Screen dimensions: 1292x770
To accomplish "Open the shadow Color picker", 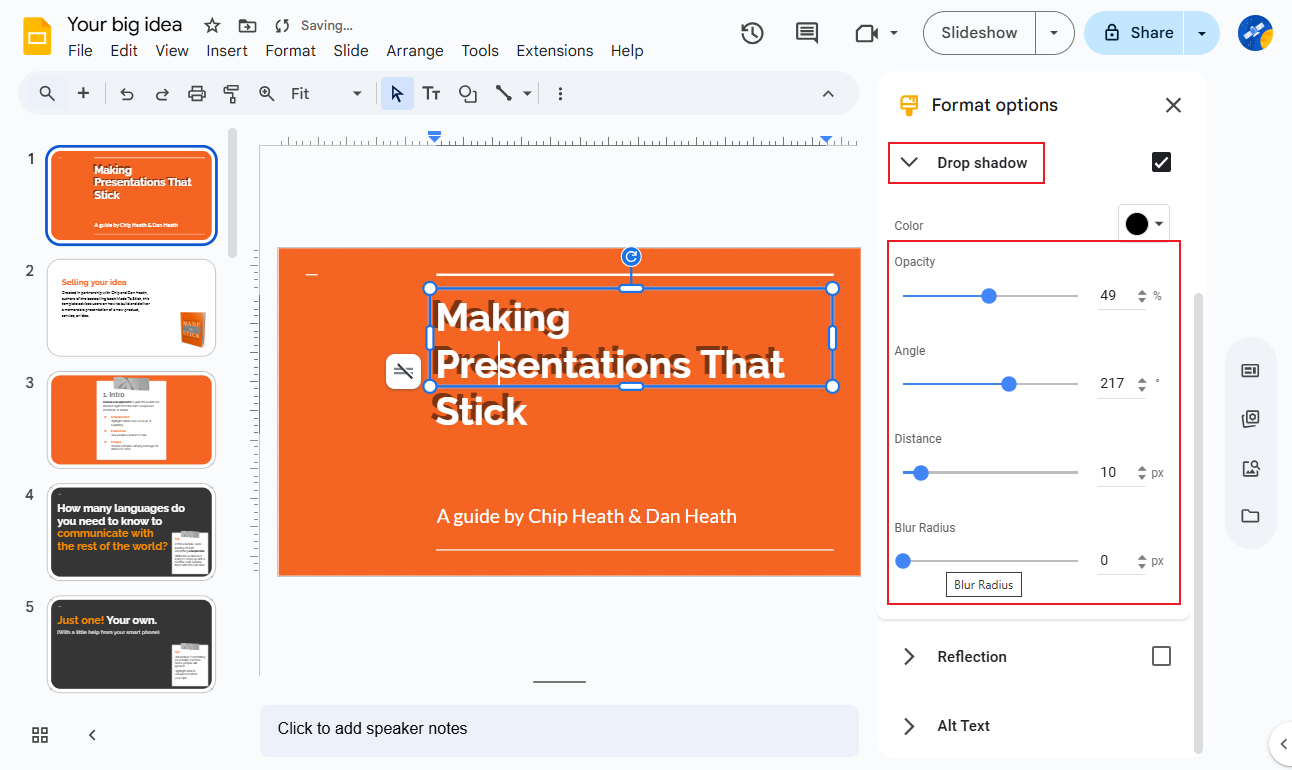I will (1143, 223).
